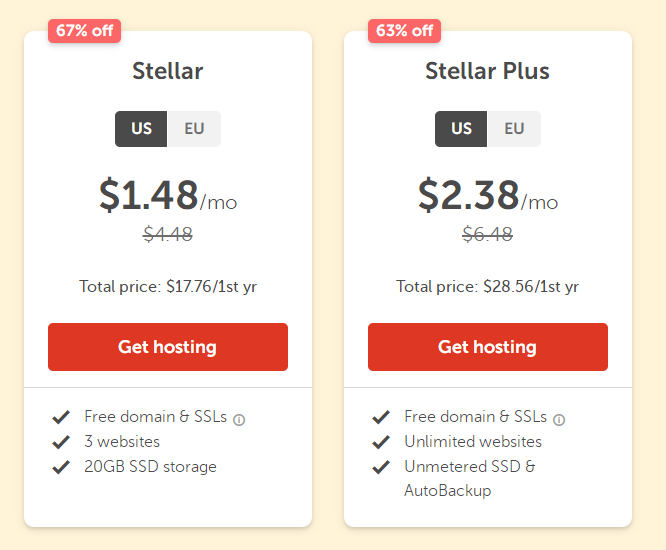This screenshot has height=550, width=666.
Task: Click info icon beside Stellar's Free domain & SSLs
Action: tap(239, 420)
